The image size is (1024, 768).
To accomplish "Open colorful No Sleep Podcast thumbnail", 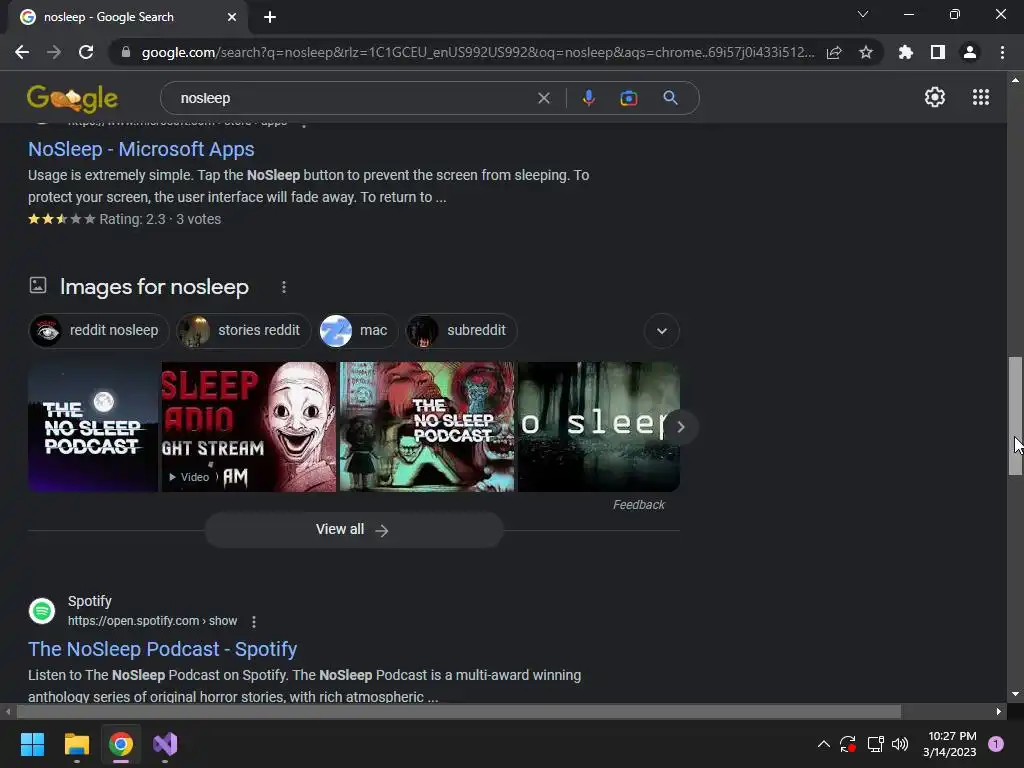I will coord(427,426).
